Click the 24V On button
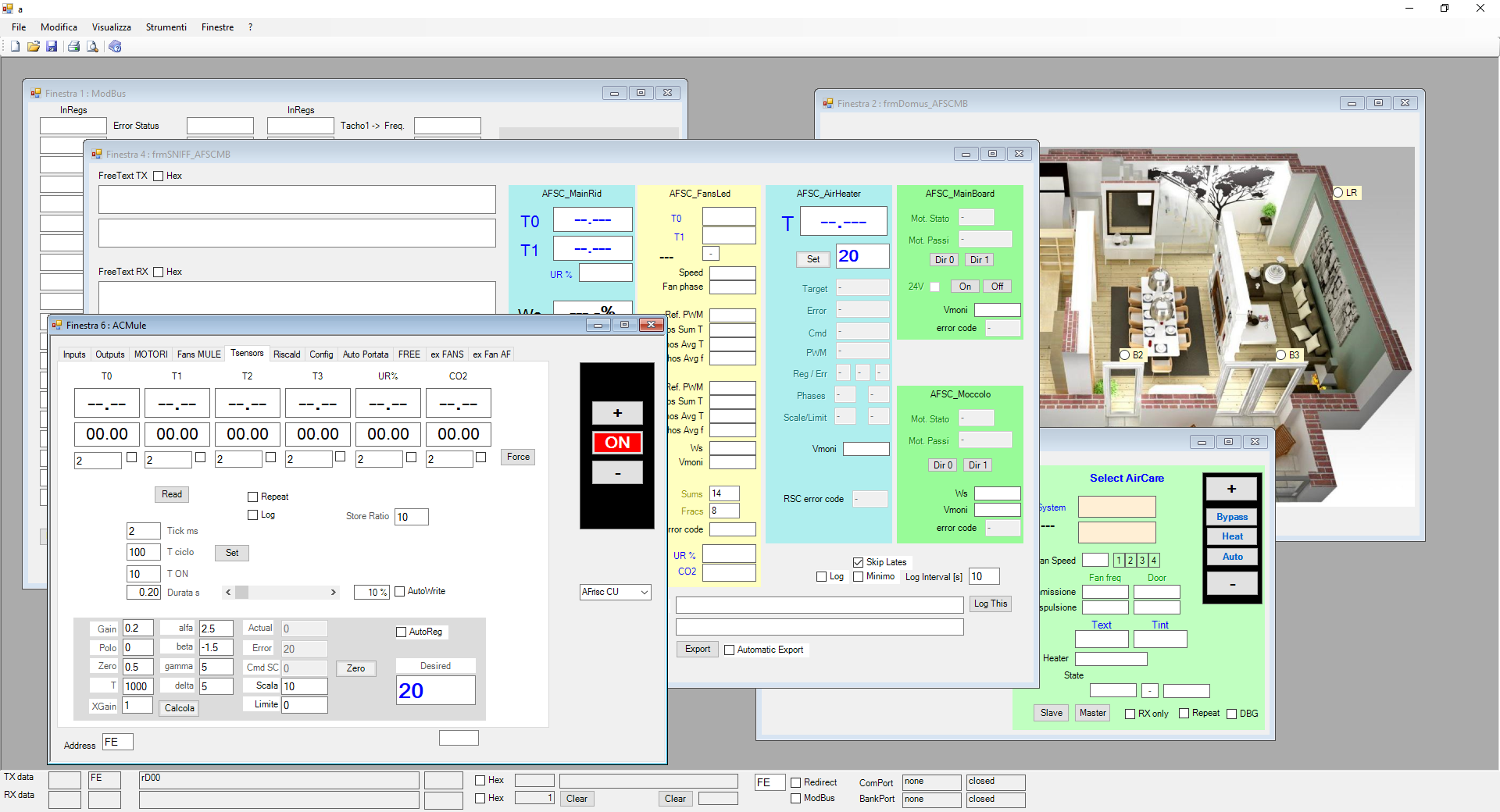This screenshot has height=812, width=1500. coord(966,287)
